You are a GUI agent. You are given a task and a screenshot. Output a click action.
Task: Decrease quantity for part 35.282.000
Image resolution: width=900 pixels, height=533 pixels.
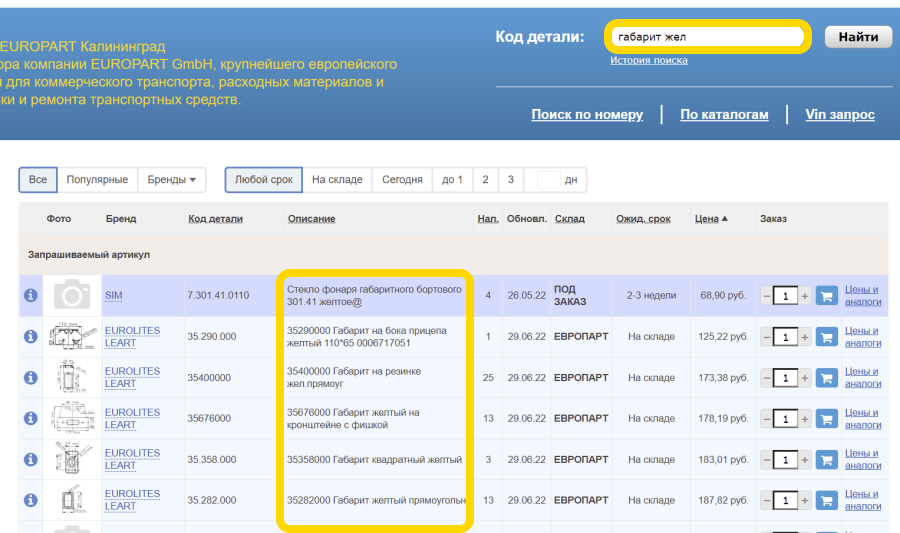click(767, 501)
